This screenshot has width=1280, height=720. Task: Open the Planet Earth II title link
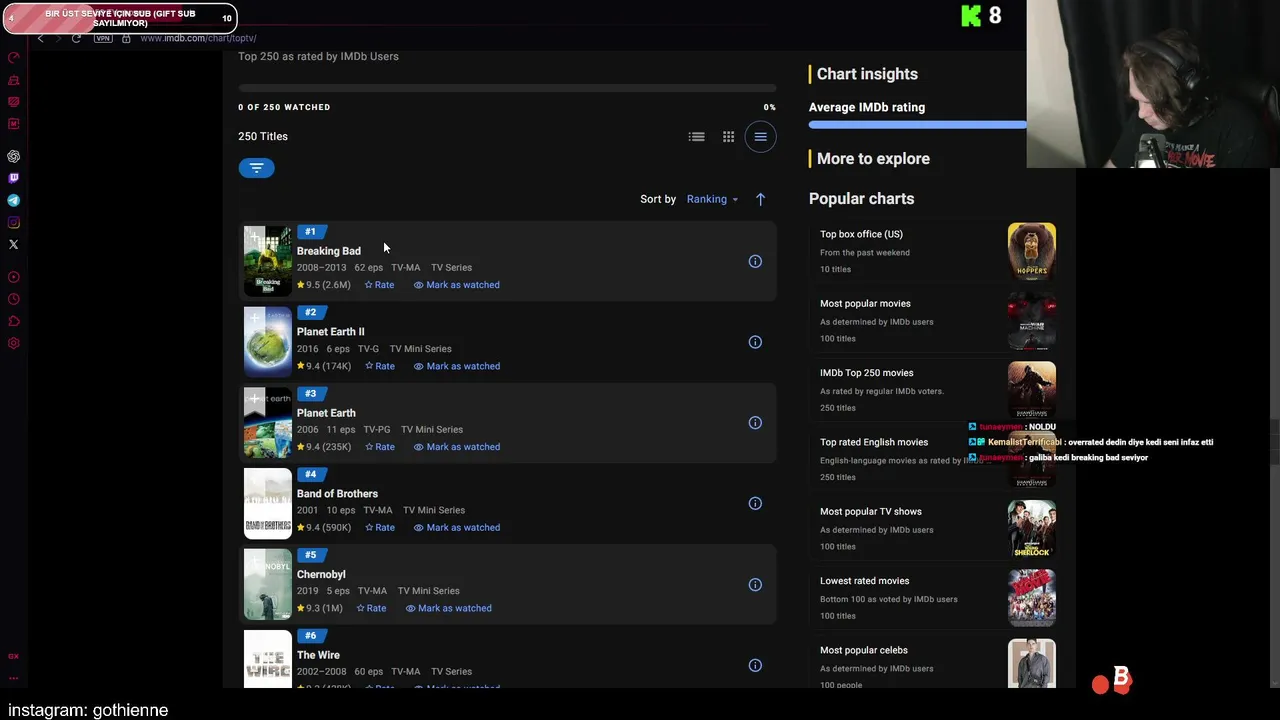click(x=330, y=332)
